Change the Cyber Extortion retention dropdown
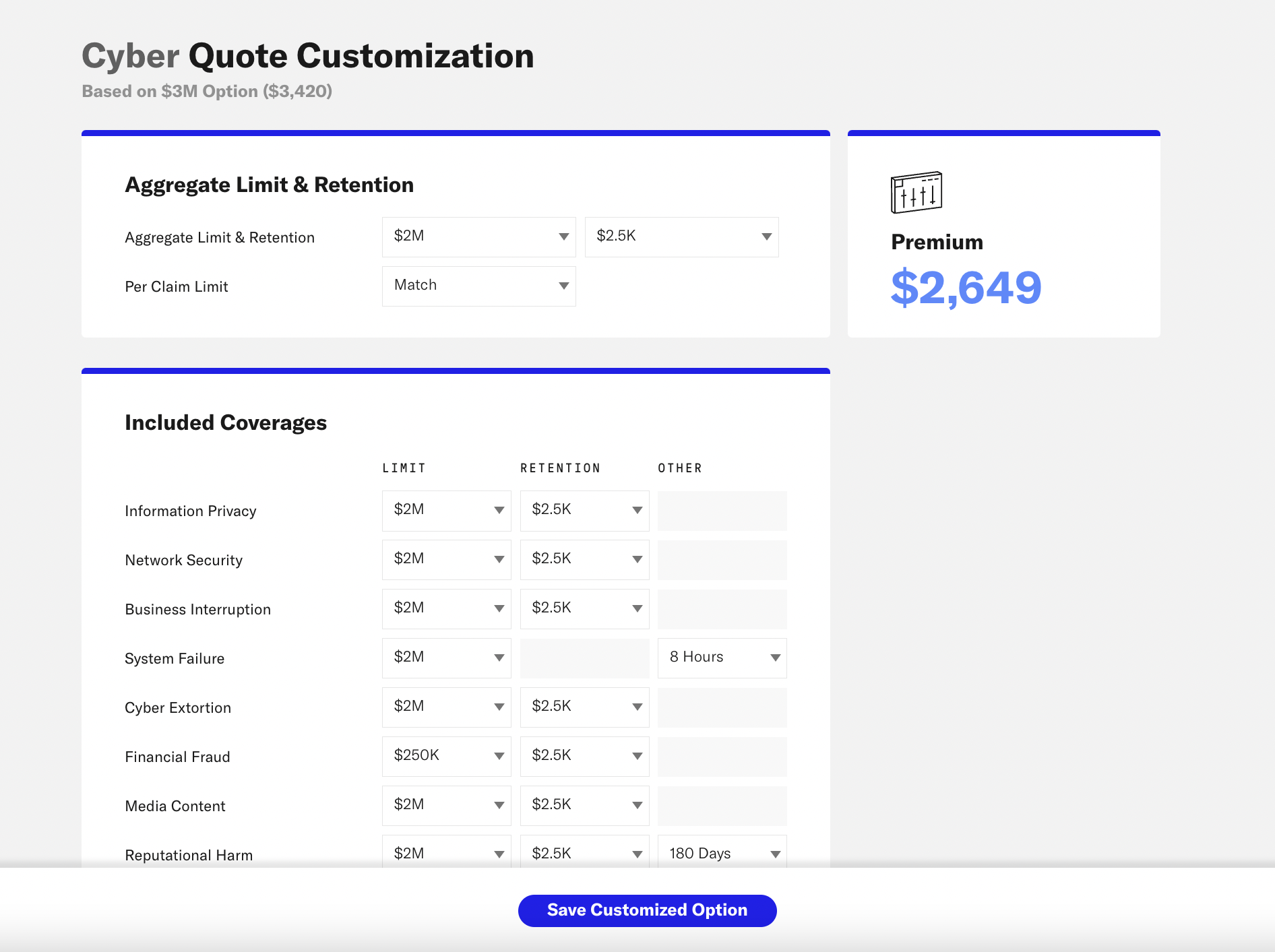The image size is (1275, 952). 584,707
